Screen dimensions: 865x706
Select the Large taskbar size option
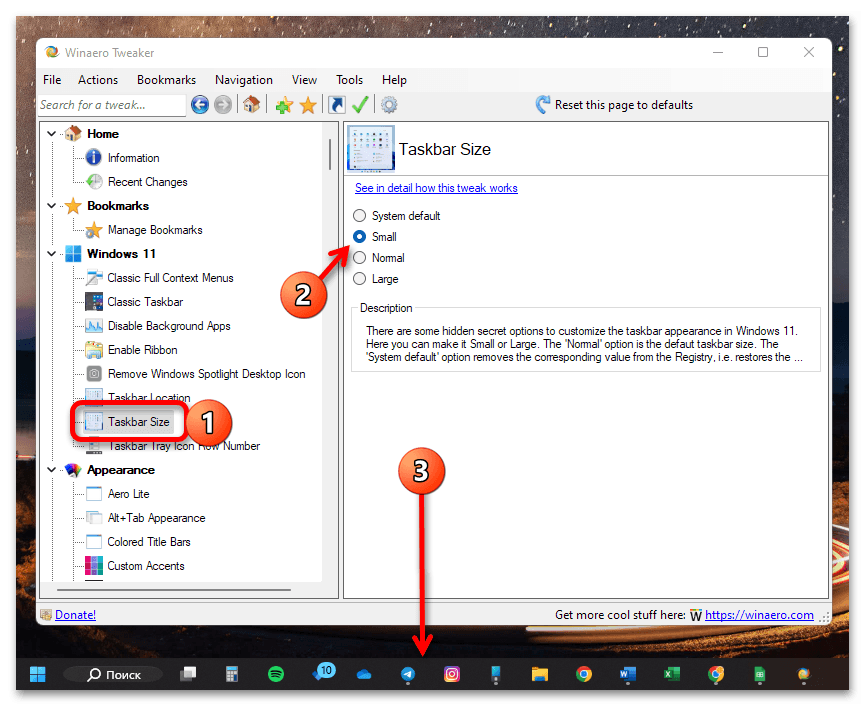pos(360,279)
